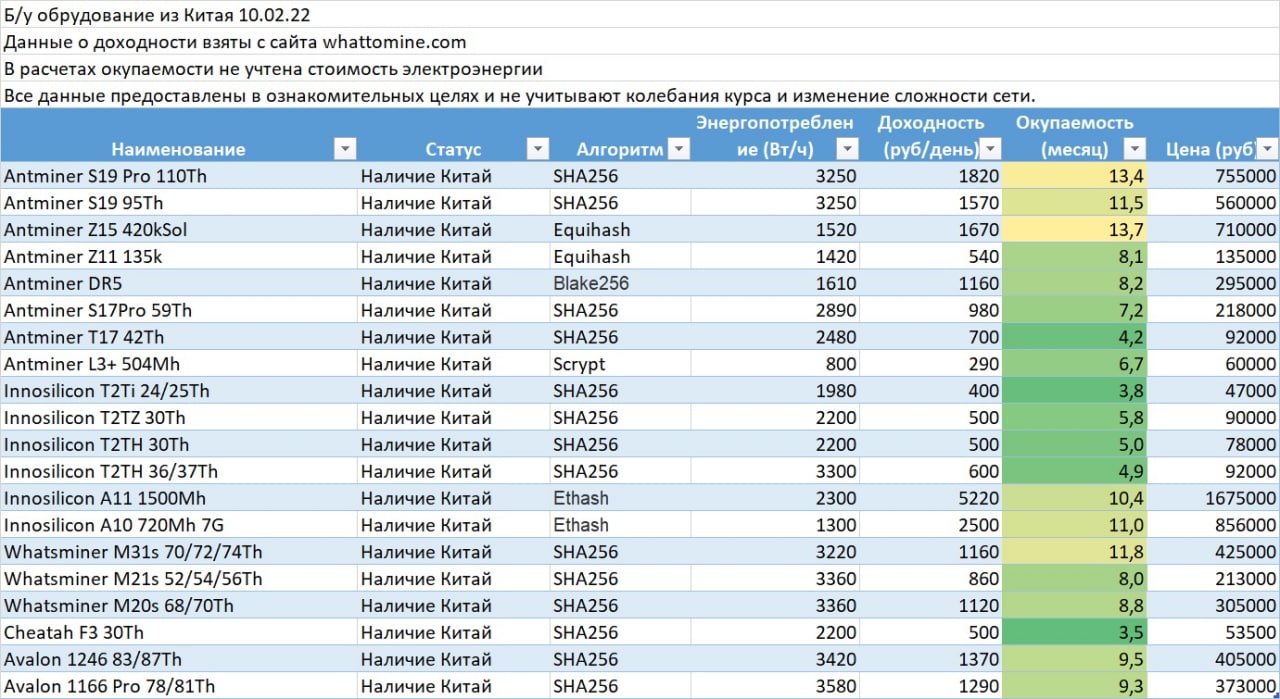Select the note about стоимость электроэнергии
Screen dimensions: 1280x699
(640, 68)
